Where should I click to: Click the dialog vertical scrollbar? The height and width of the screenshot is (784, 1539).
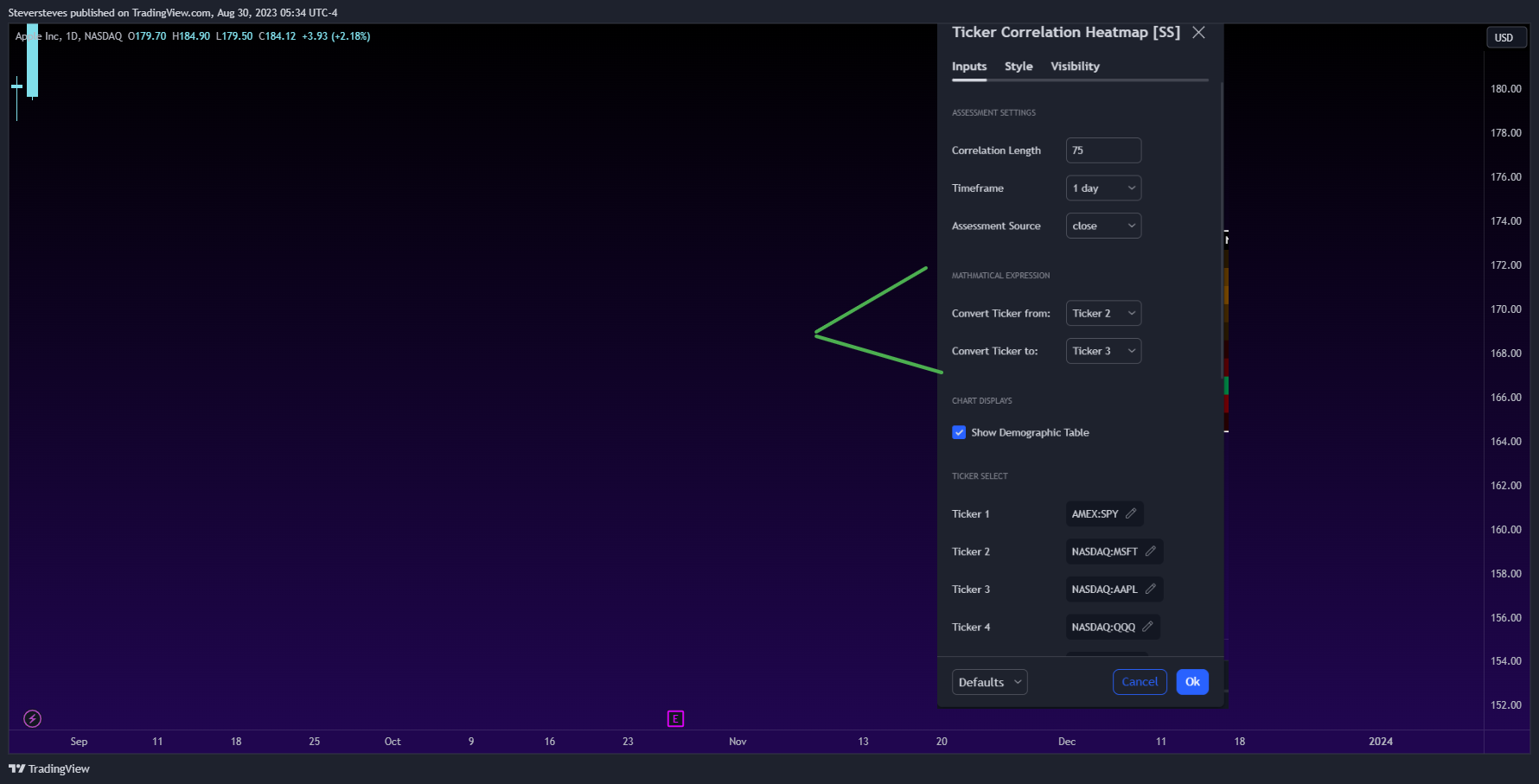point(1222,231)
